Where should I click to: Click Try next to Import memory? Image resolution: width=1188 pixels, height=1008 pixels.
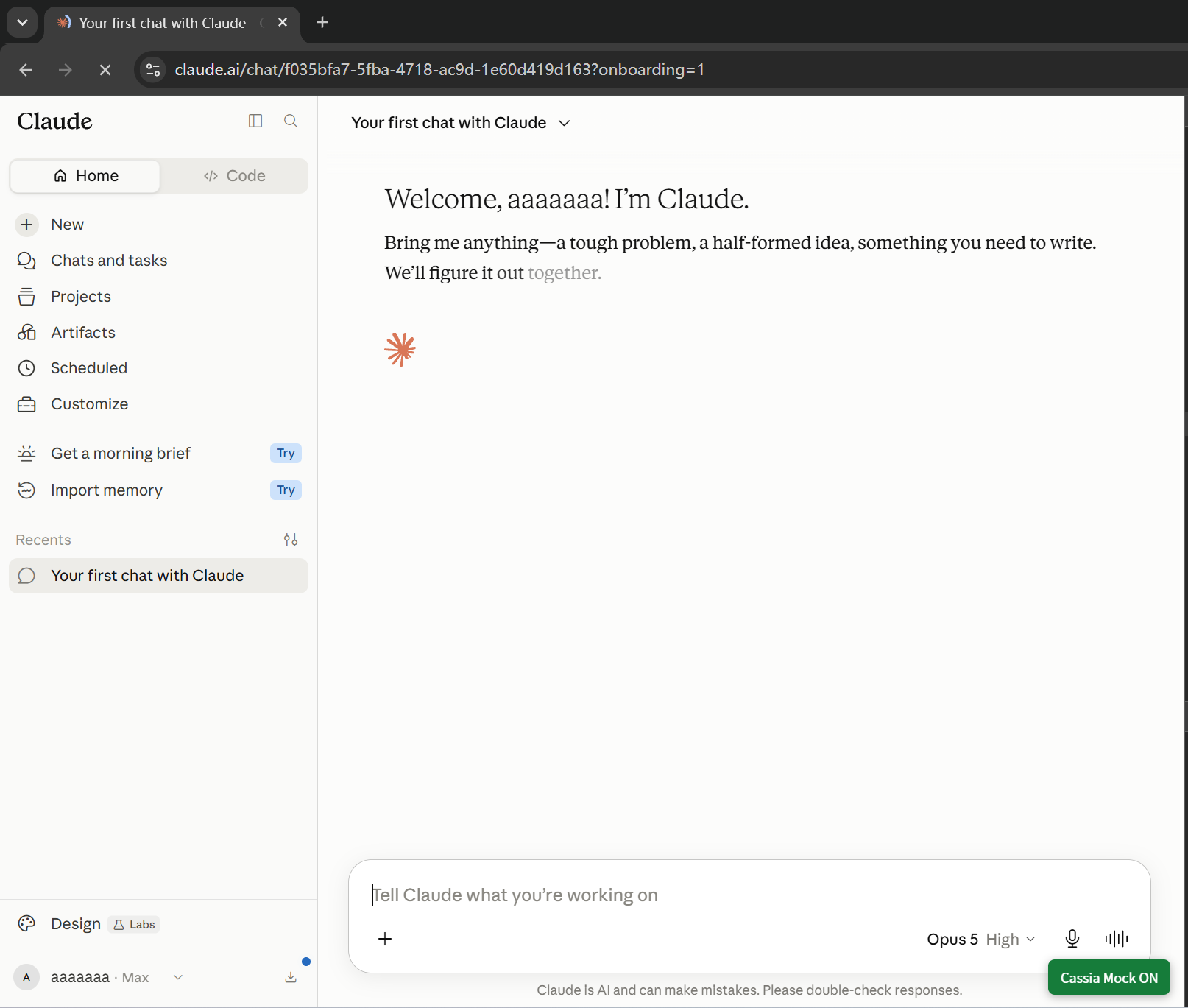point(286,490)
